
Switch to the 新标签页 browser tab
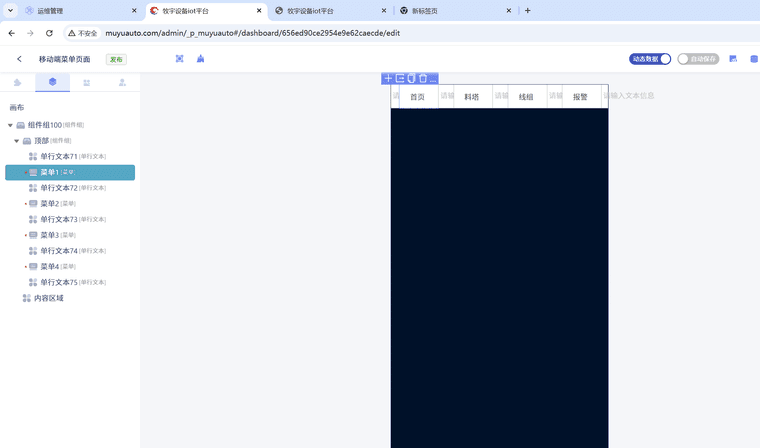click(425, 11)
